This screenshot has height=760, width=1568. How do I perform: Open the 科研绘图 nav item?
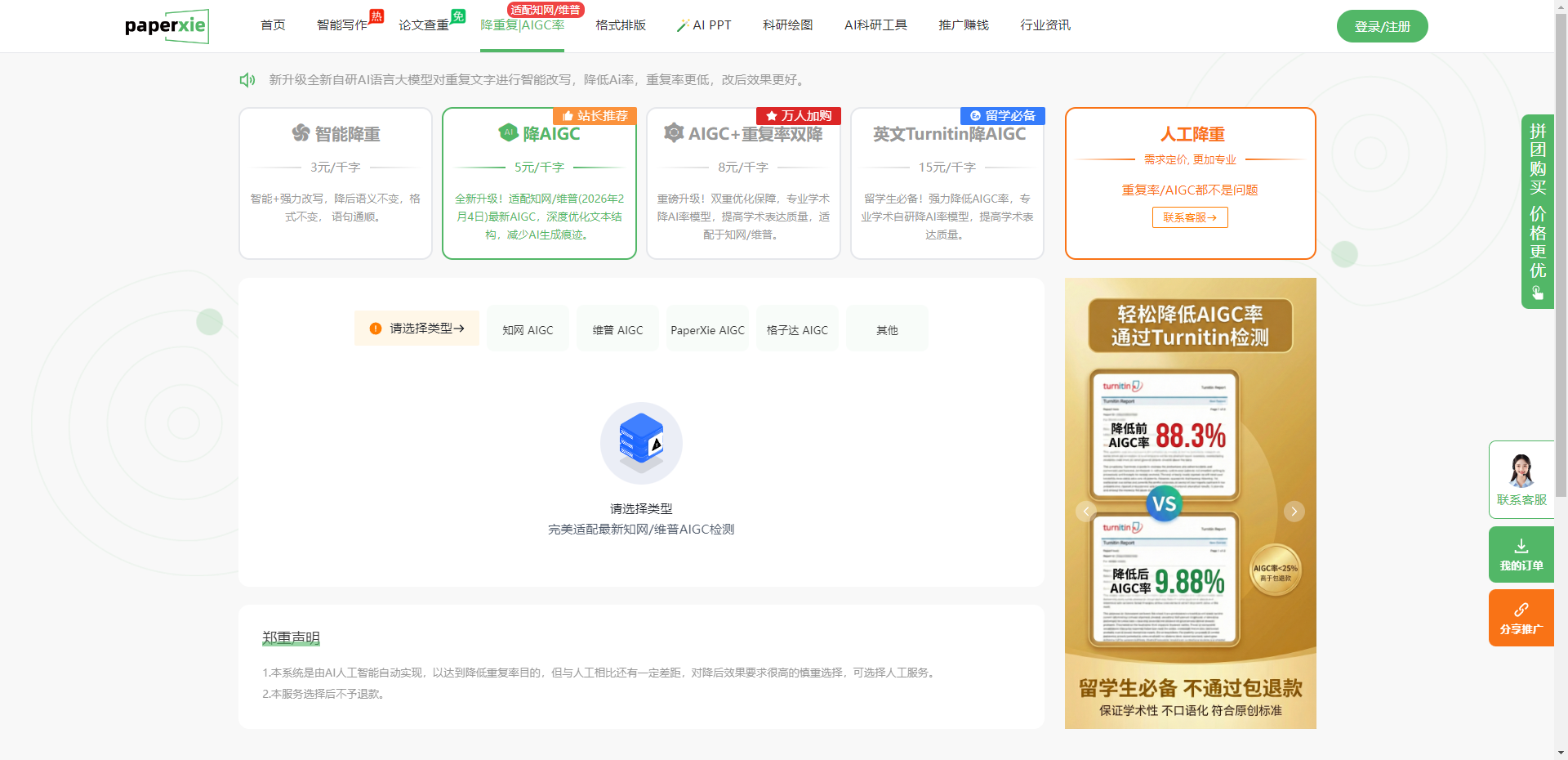click(x=788, y=25)
